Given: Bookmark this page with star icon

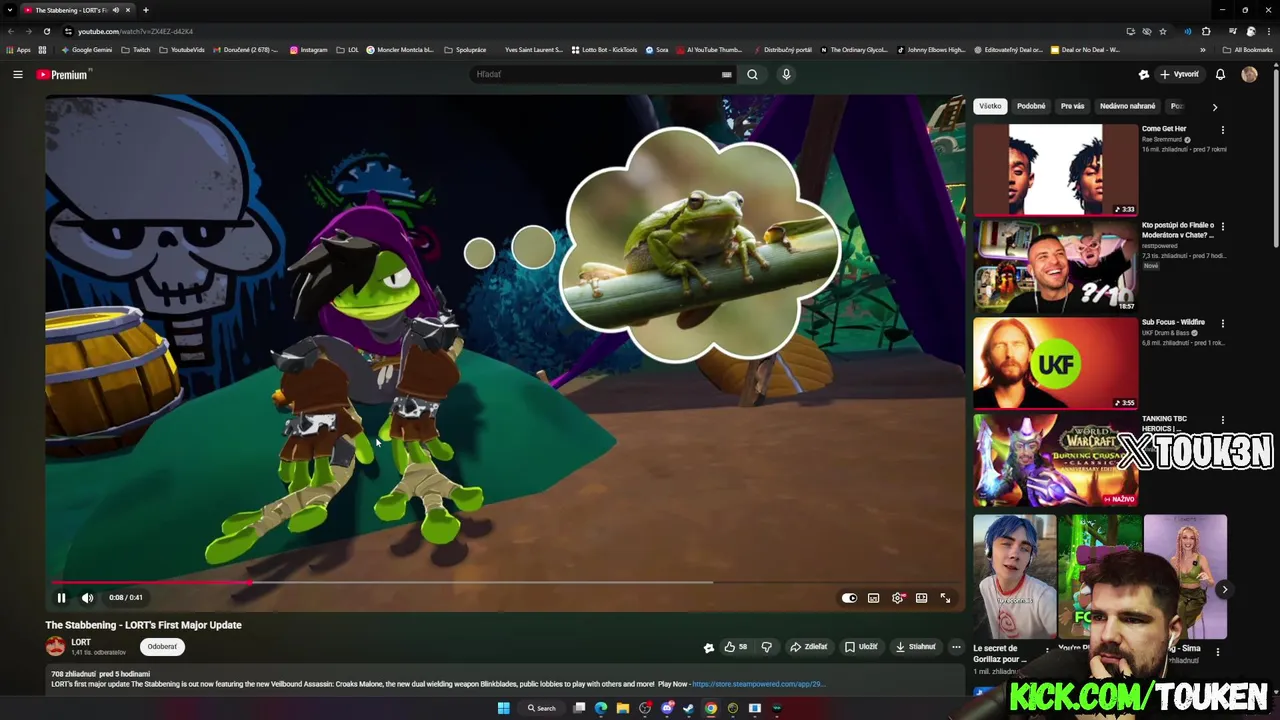Looking at the screenshot, I should pos(1163,31).
